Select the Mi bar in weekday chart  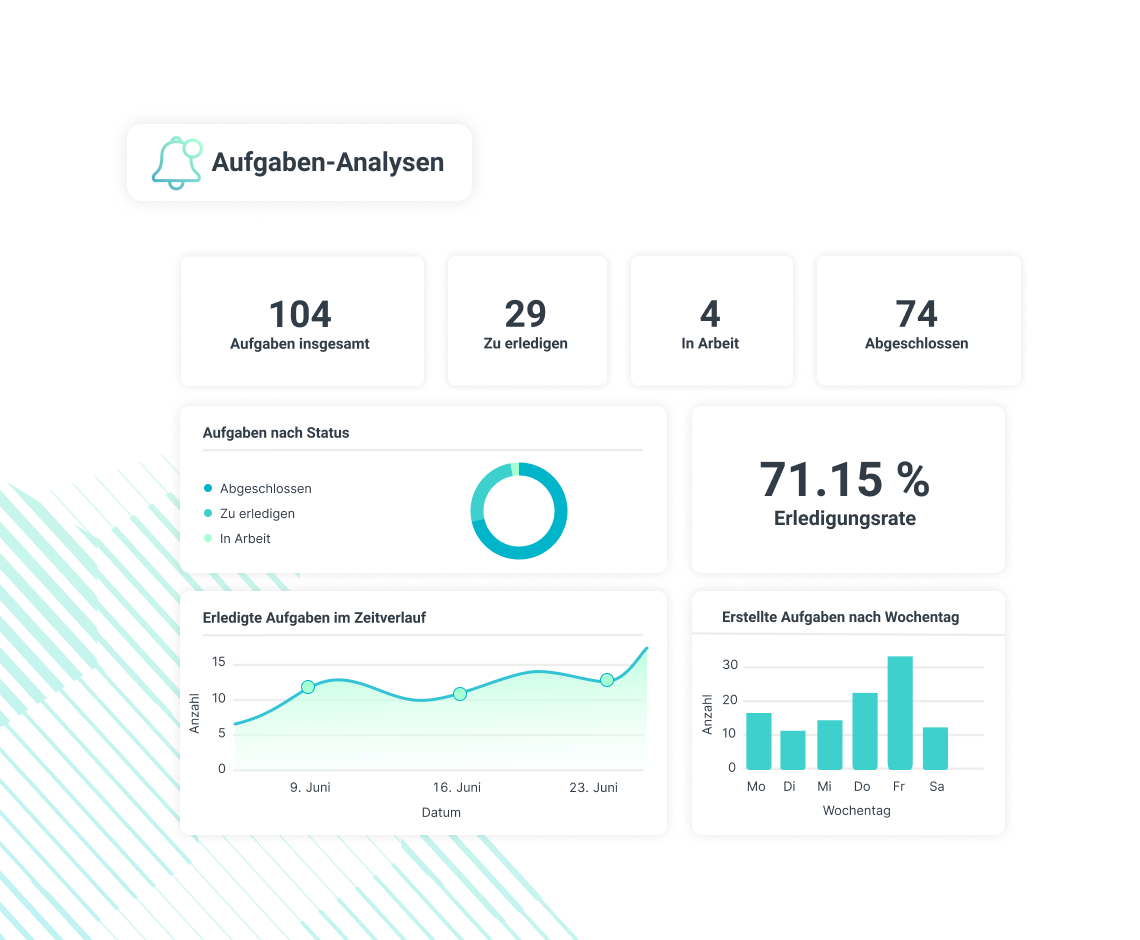pos(830,744)
